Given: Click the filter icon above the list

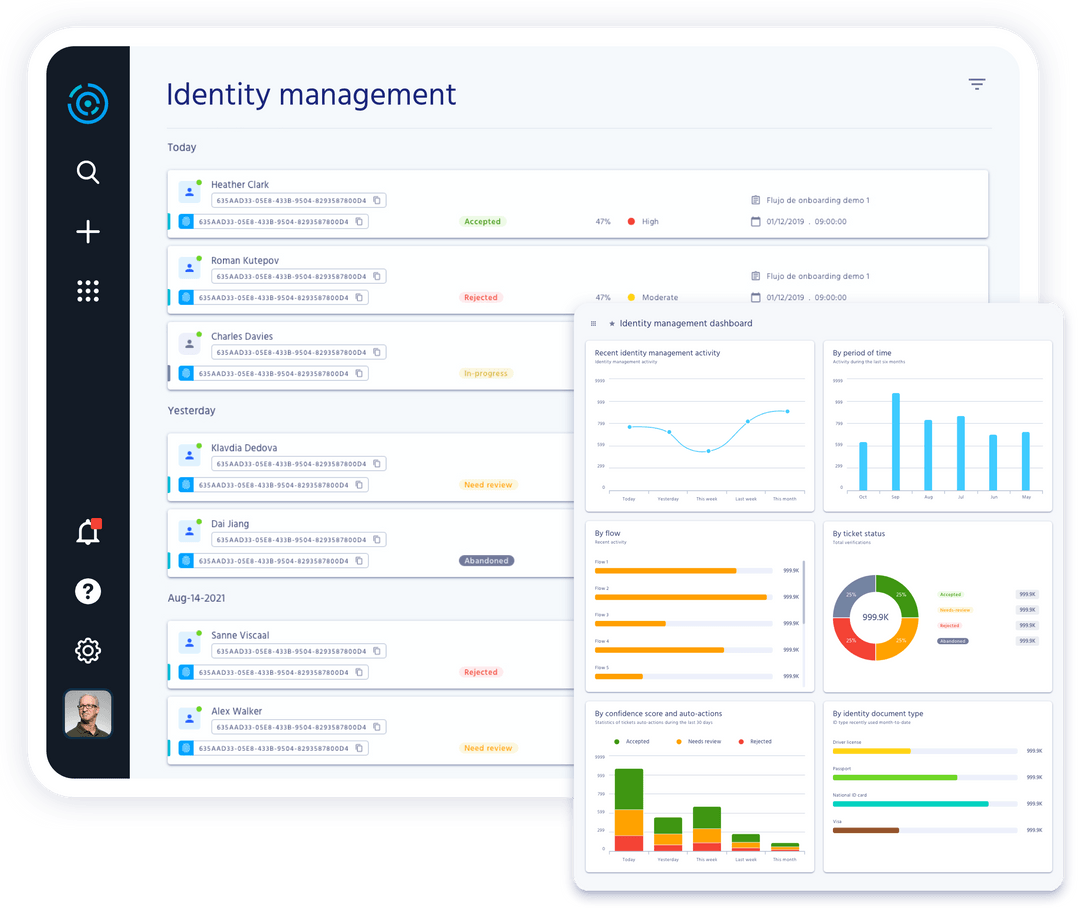Looking at the screenshot, I should [x=977, y=84].
